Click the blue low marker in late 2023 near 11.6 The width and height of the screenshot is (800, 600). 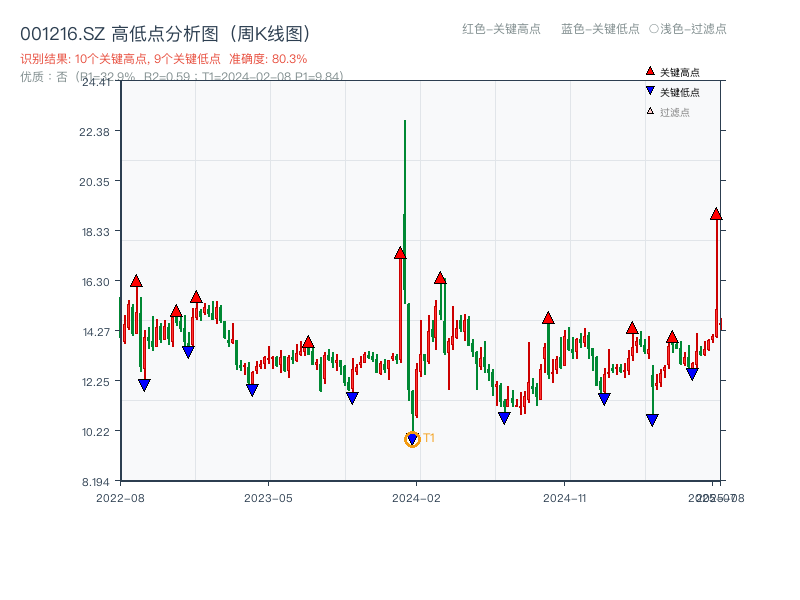(x=352, y=397)
